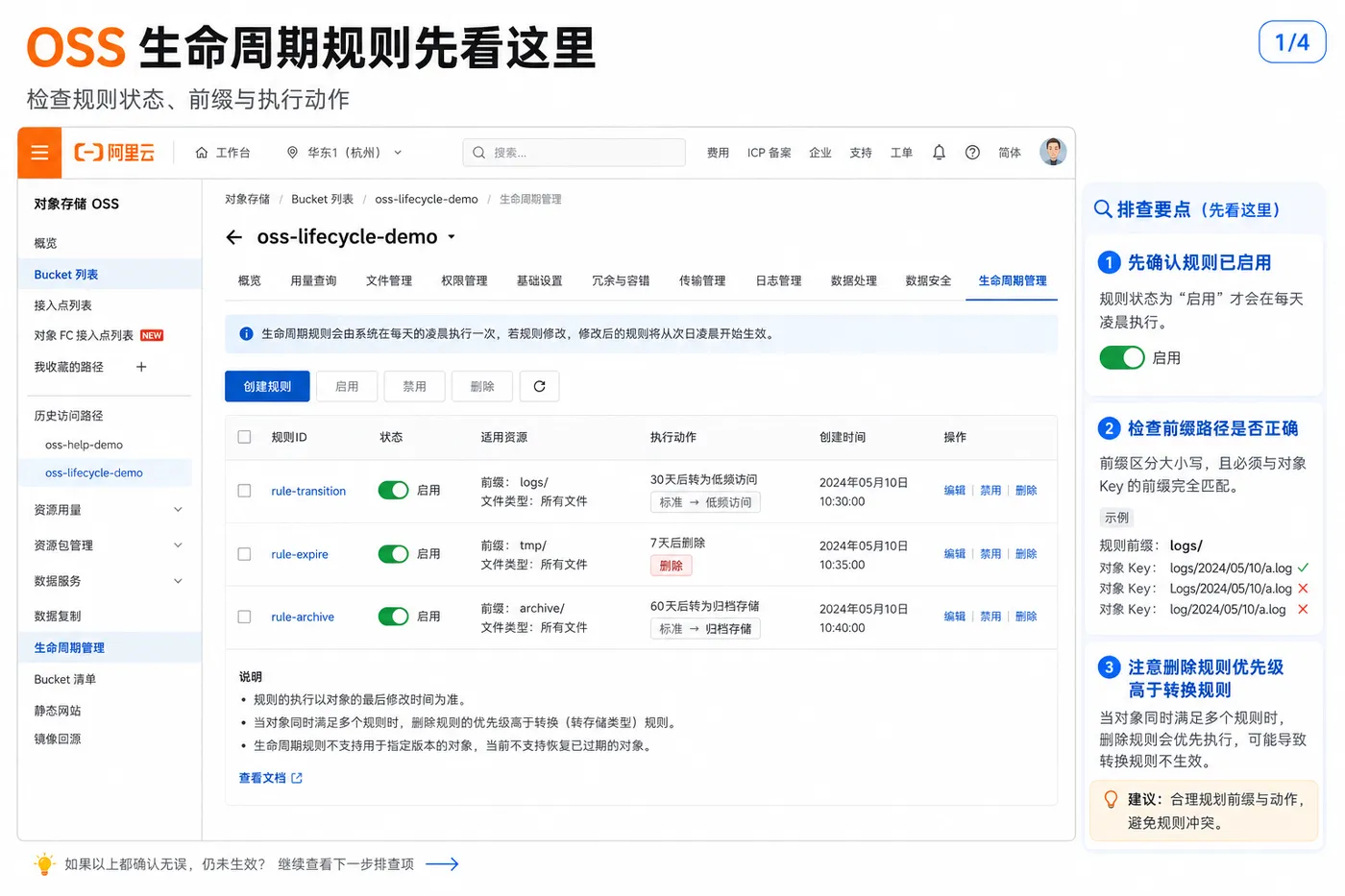Open the oss-lifecycle-demo bucket dropdown arrow
This screenshot has height=896, width=1345.
[x=452, y=237]
